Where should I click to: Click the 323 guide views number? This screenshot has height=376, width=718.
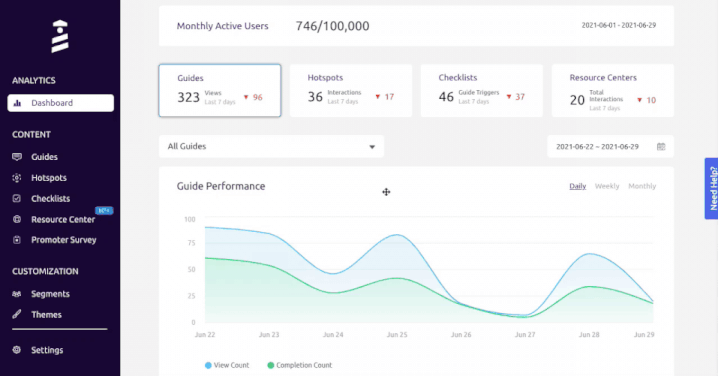pyautogui.click(x=189, y=97)
